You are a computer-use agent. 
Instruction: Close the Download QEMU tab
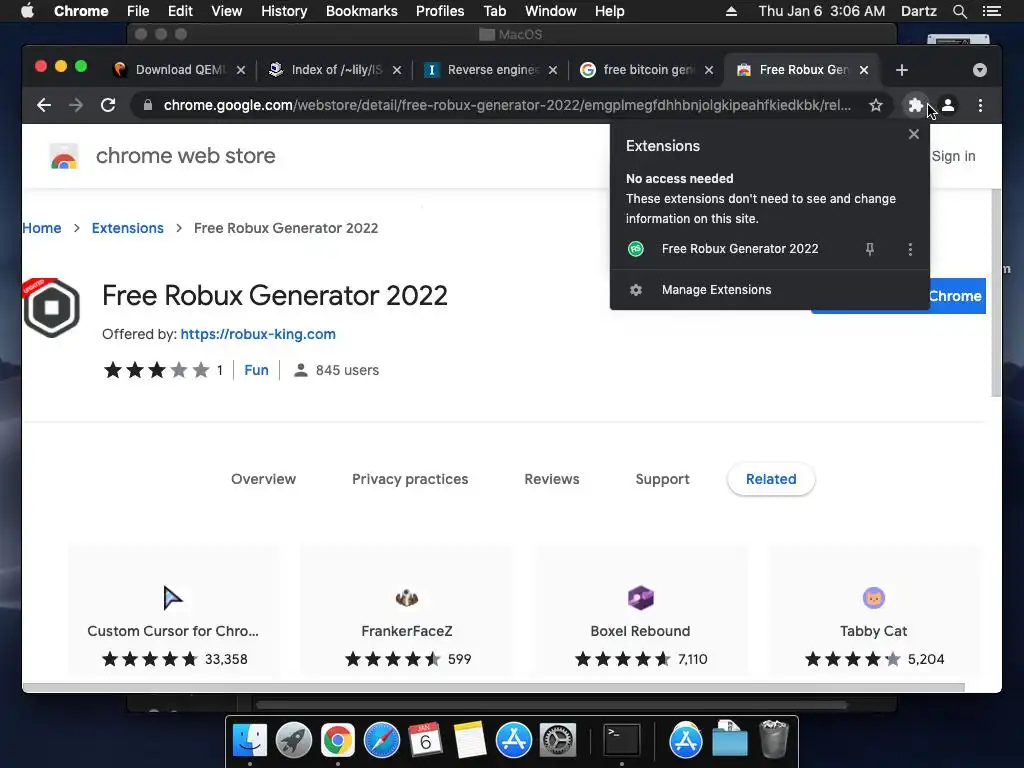241,70
